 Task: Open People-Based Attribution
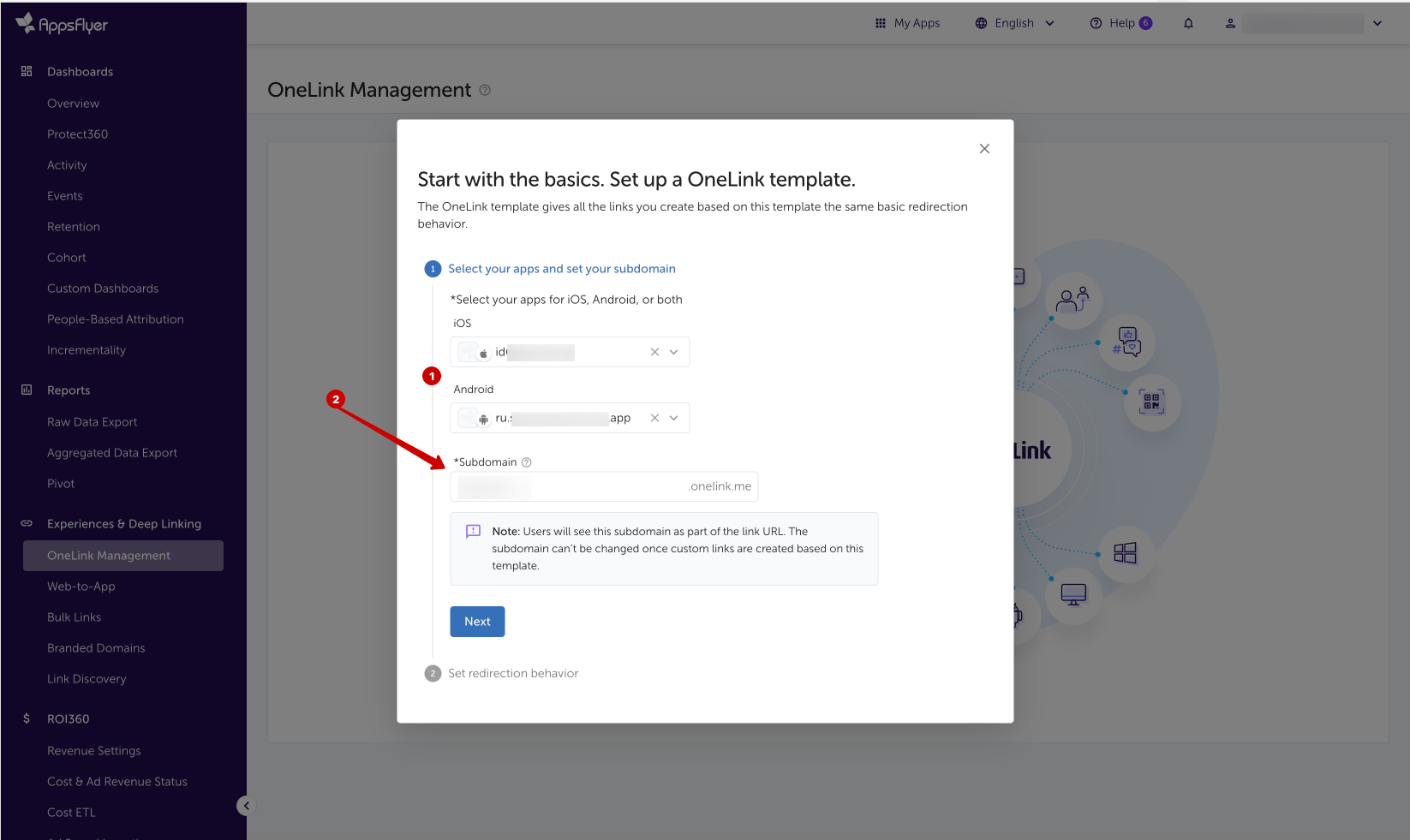116,319
